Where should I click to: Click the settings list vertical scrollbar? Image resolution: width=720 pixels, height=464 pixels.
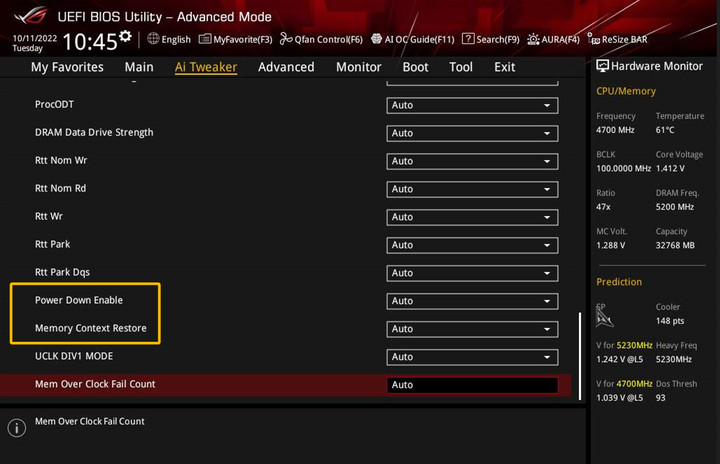580,356
